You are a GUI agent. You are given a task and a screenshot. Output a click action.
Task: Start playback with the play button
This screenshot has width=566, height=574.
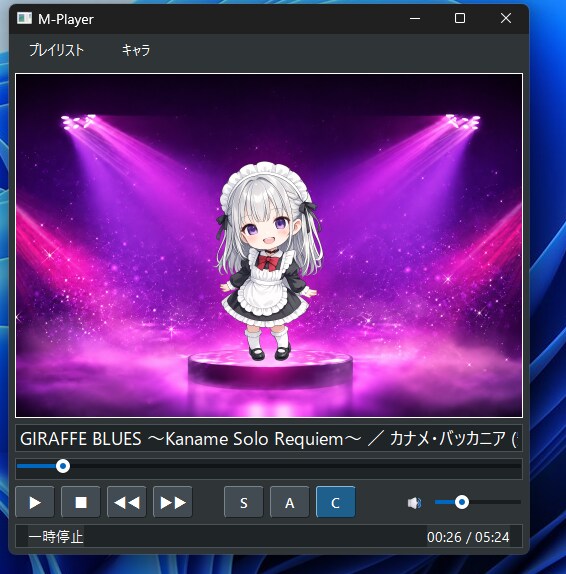35,502
